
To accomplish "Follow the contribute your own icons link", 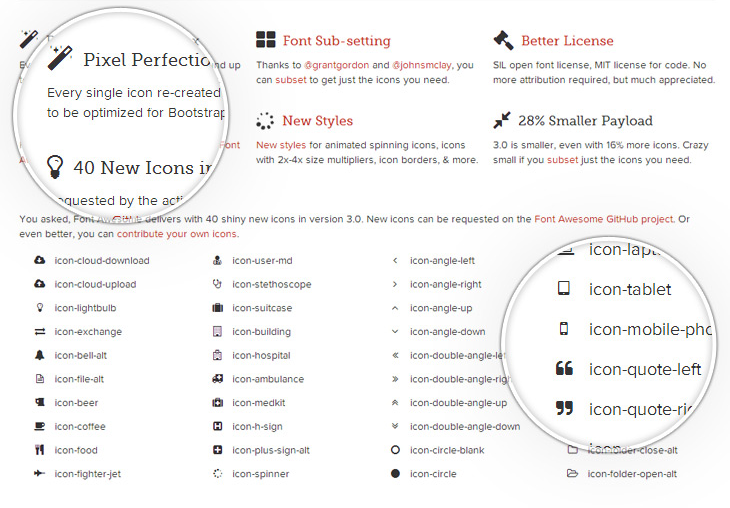I will [x=177, y=234].
